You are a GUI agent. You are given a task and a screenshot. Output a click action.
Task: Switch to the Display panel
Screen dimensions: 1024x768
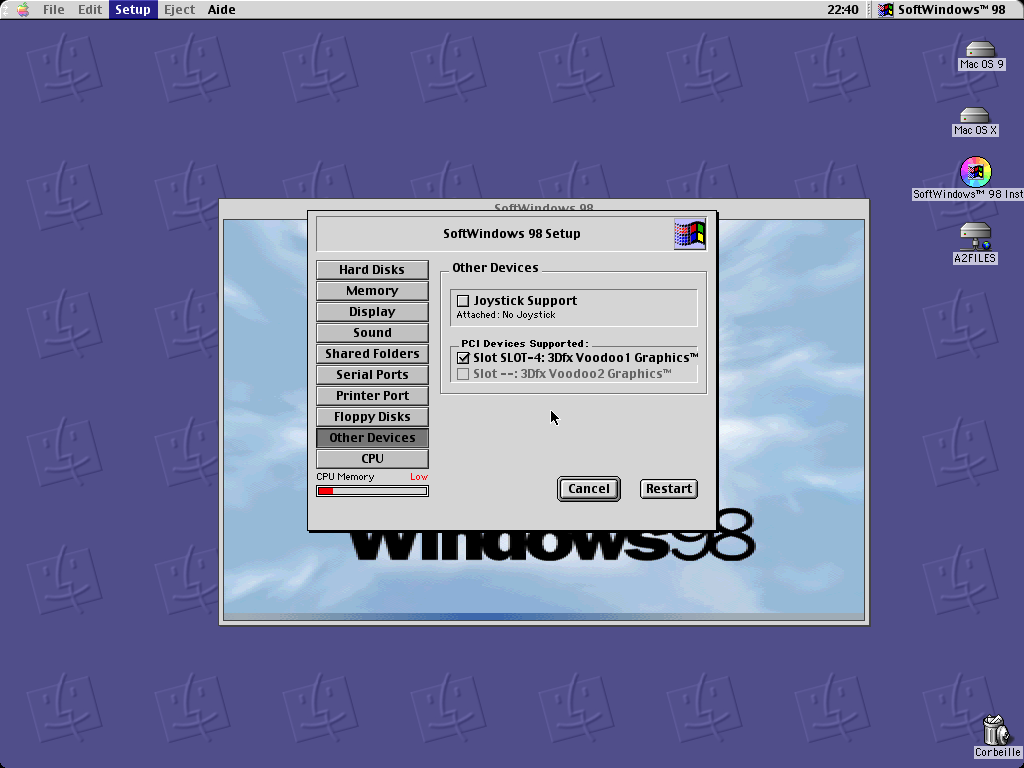tap(372, 312)
